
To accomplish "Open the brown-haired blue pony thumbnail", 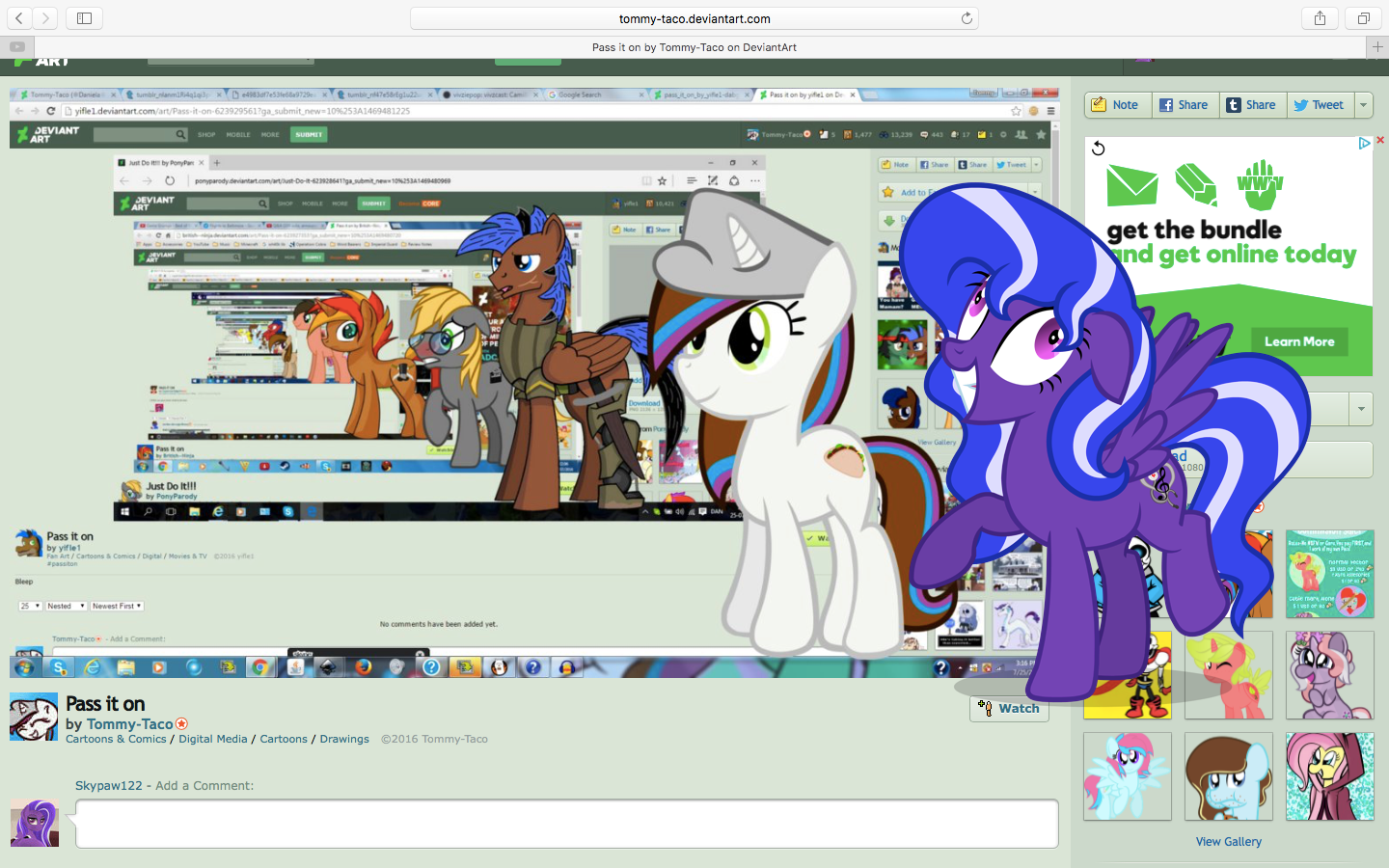I will click(x=1229, y=776).
